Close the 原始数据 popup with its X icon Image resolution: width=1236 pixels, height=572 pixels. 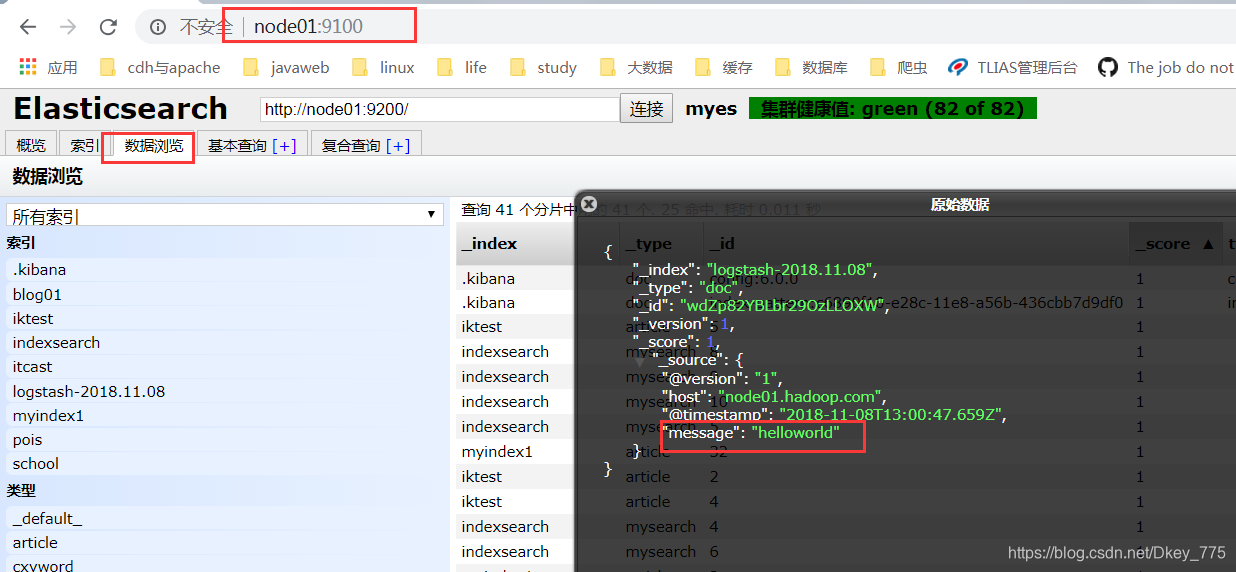(x=589, y=203)
